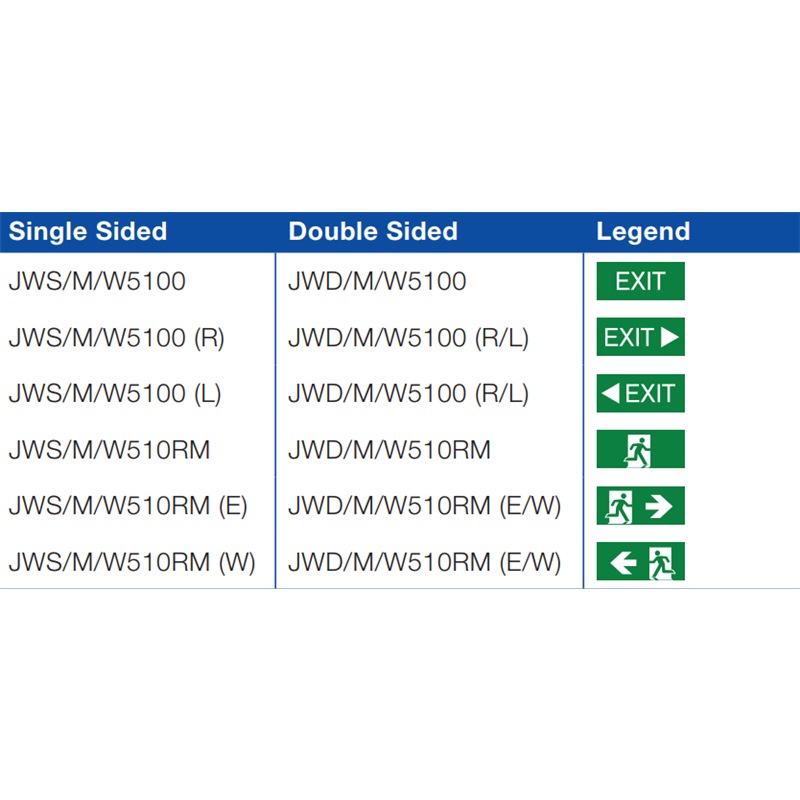The image size is (800, 800).
Task: Click JWD/M/W5100 (R/L) beside JWS/M/W5100 (L)
Action: point(408,394)
